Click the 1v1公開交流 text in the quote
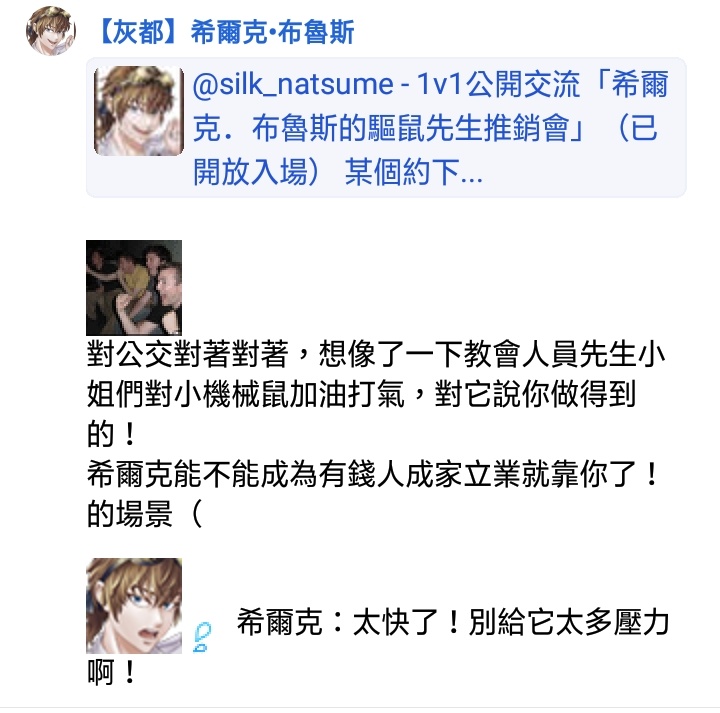 (498, 84)
